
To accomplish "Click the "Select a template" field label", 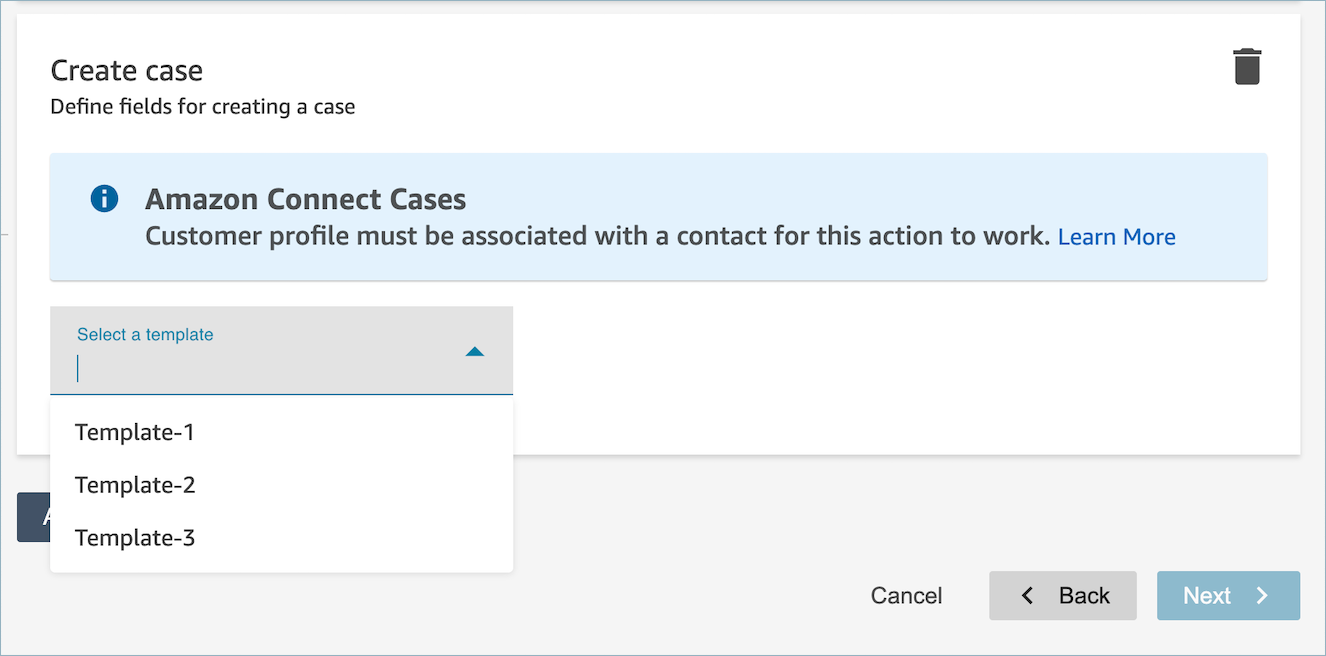I will [145, 335].
